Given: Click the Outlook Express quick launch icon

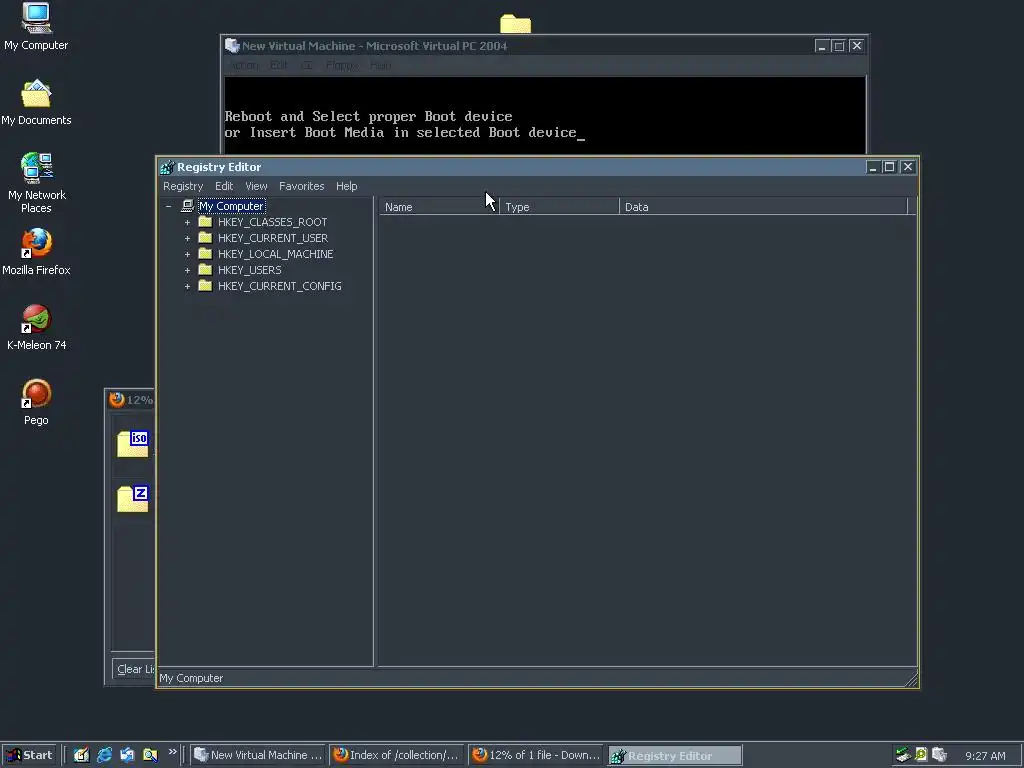Looking at the screenshot, I should click(x=127, y=755).
